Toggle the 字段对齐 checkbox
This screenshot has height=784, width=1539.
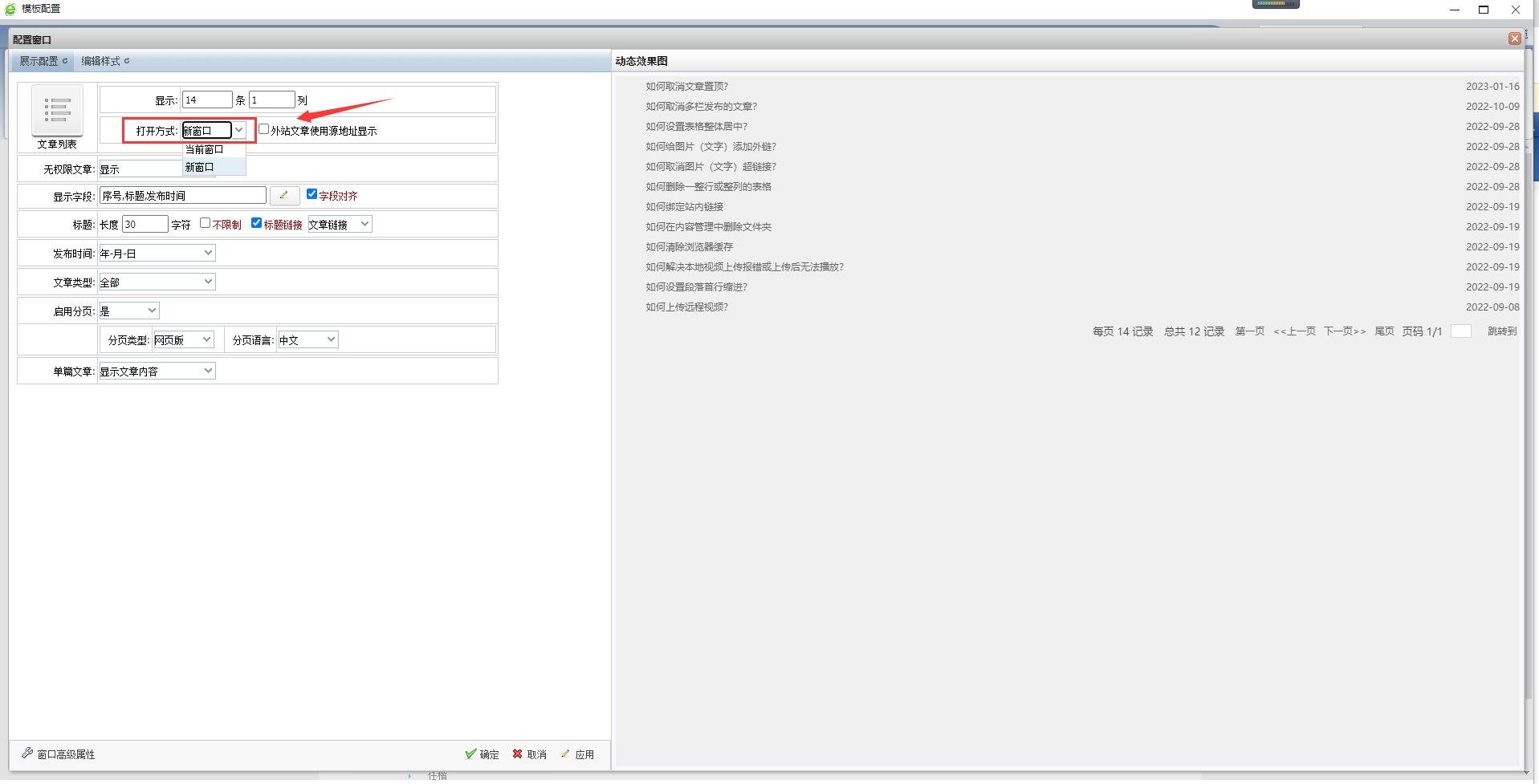point(312,194)
